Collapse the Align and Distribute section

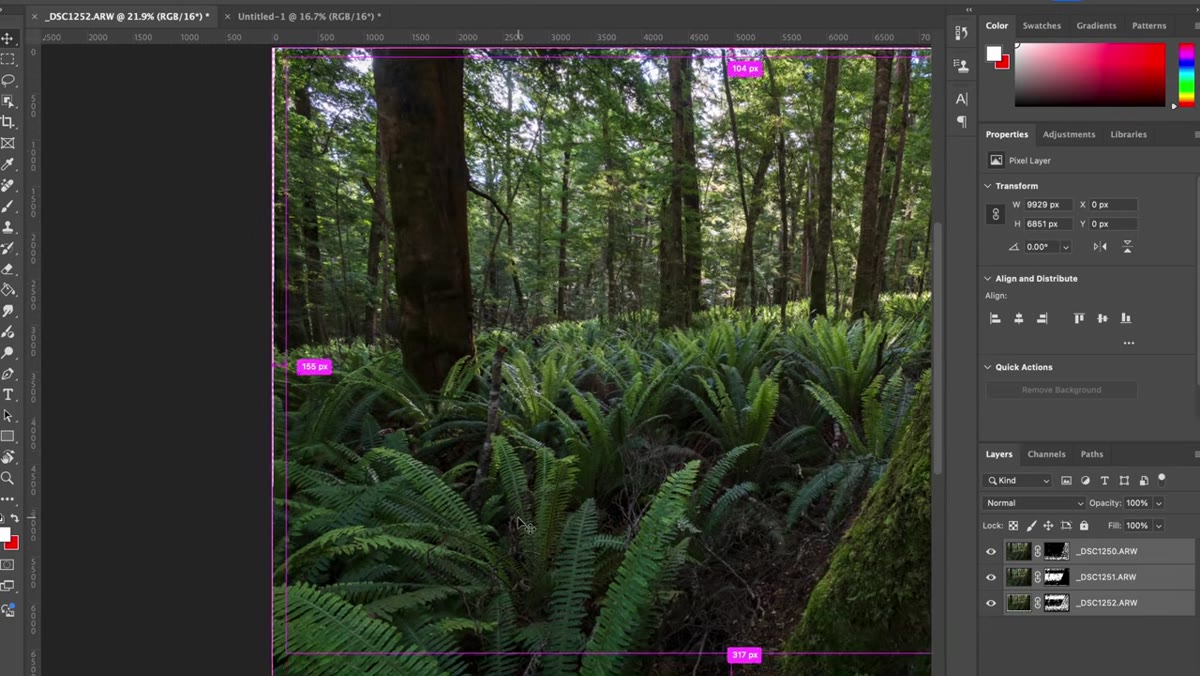point(988,279)
